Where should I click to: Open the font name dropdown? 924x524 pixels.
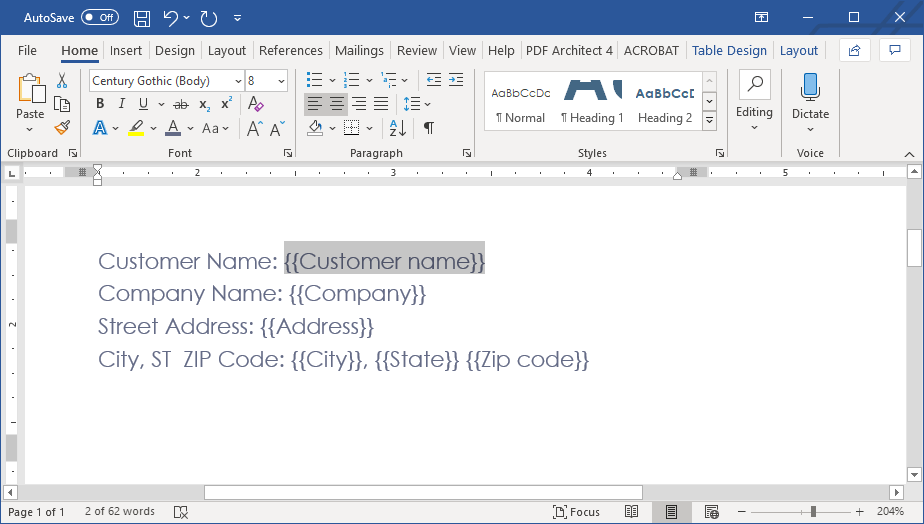click(238, 81)
